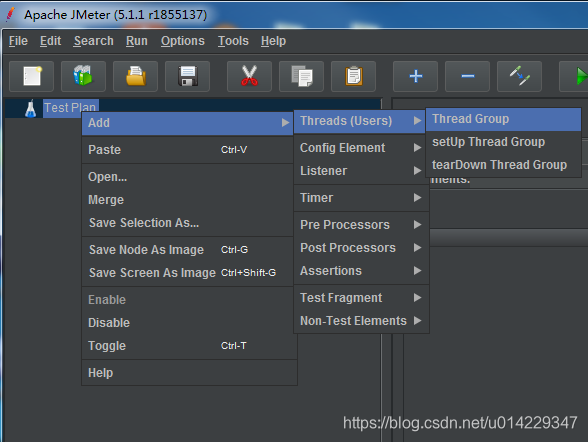Open the Run menu

click(x=137, y=41)
